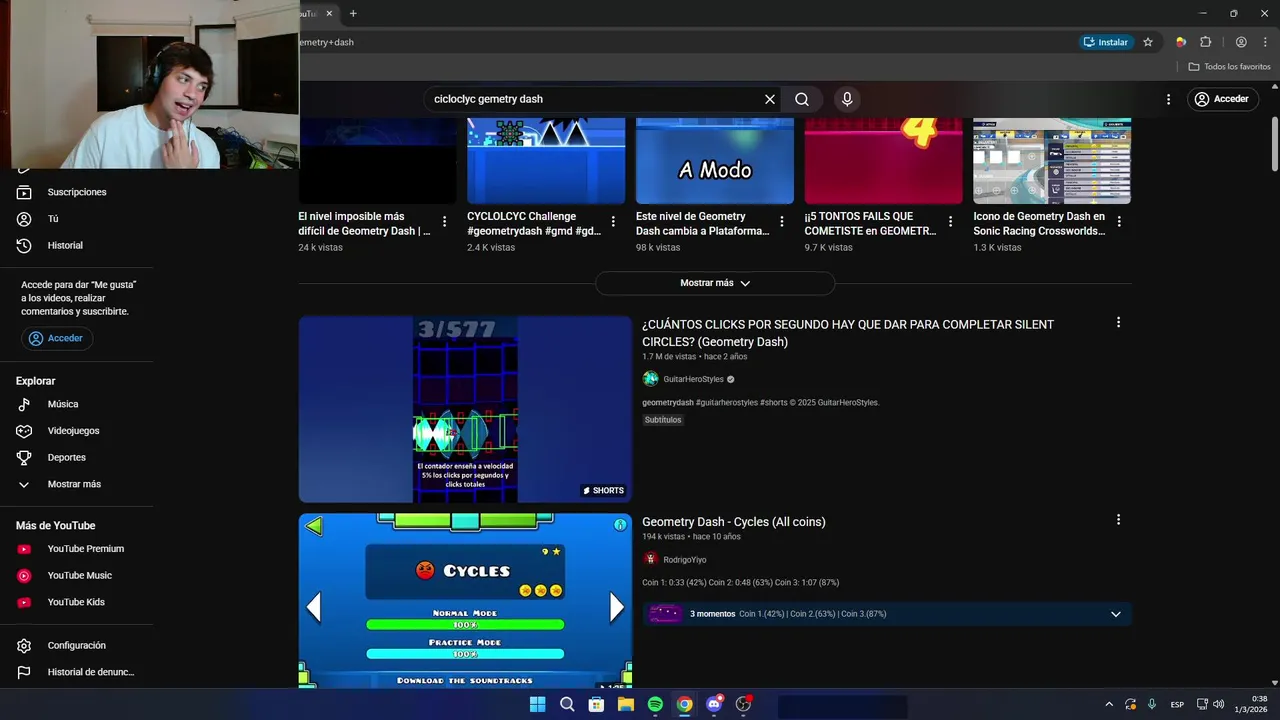Open Suscripciones in the sidebar
1280x720 pixels.
(x=77, y=192)
